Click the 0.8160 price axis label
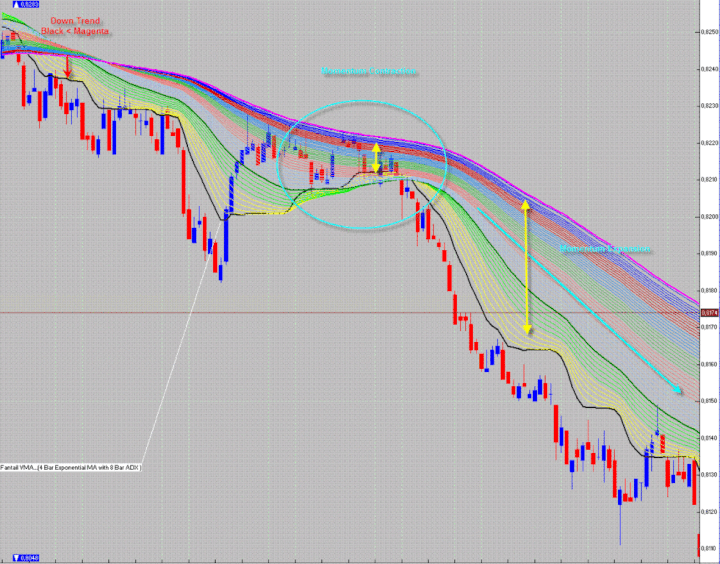This screenshot has width=720, height=564. tap(709, 364)
